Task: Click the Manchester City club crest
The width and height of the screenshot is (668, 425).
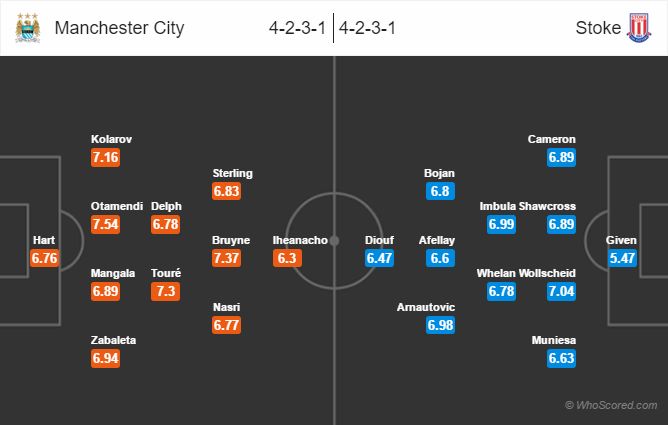Action: [27, 28]
